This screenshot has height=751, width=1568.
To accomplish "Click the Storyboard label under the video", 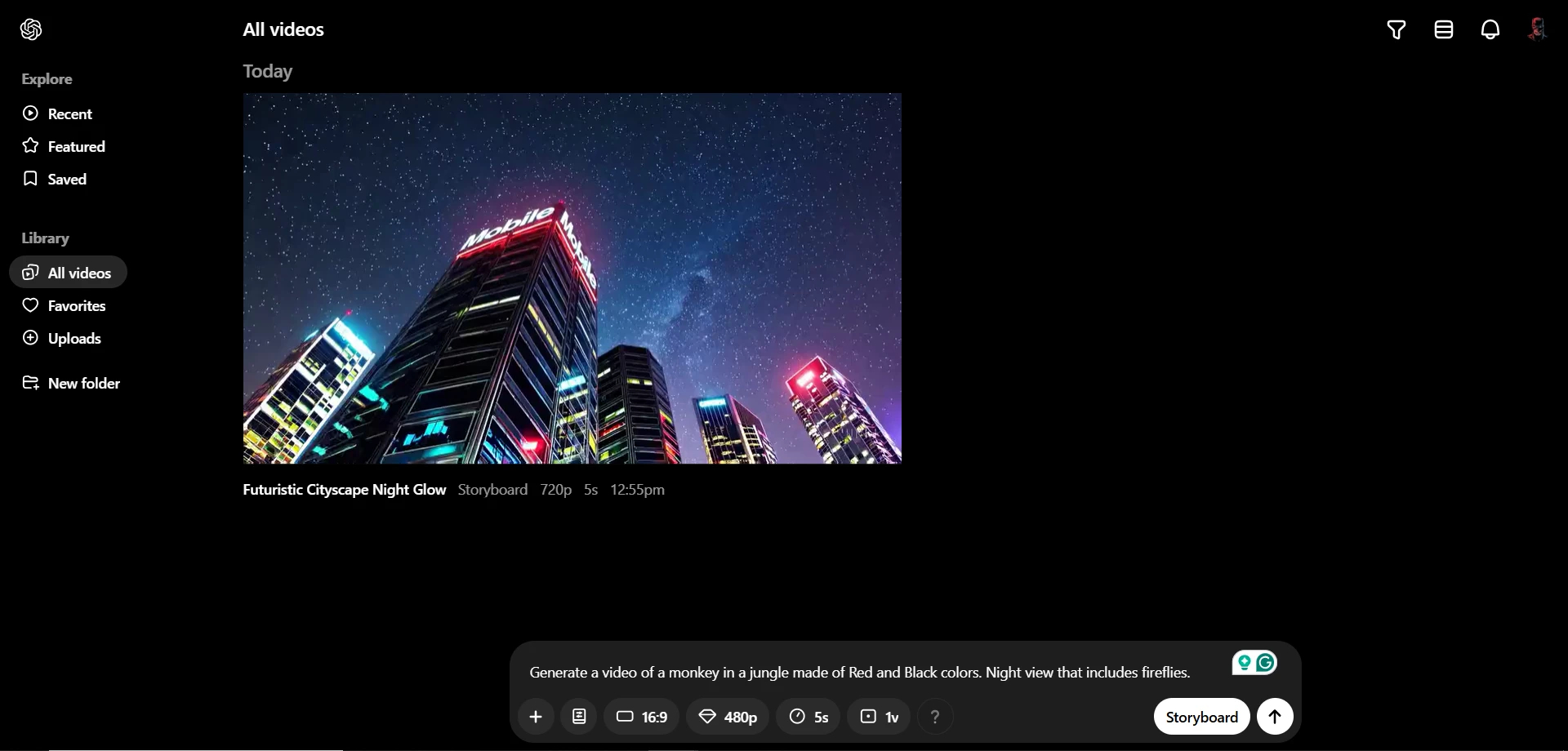I will click(x=492, y=490).
